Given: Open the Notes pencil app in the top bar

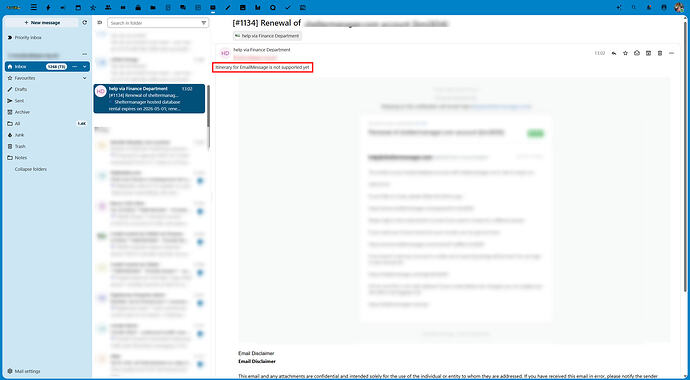Looking at the screenshot, I should pyautogui.click(x=228, y=7).
